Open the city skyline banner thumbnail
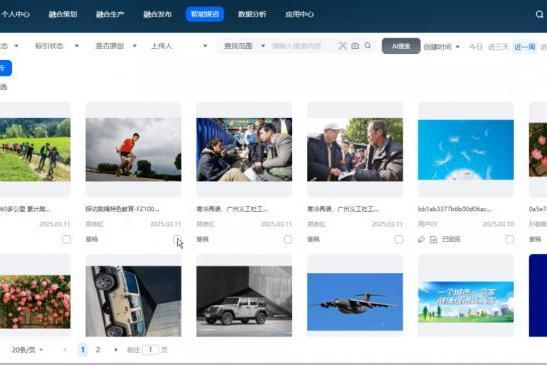The image size is (547, 365). pos(466,302)
